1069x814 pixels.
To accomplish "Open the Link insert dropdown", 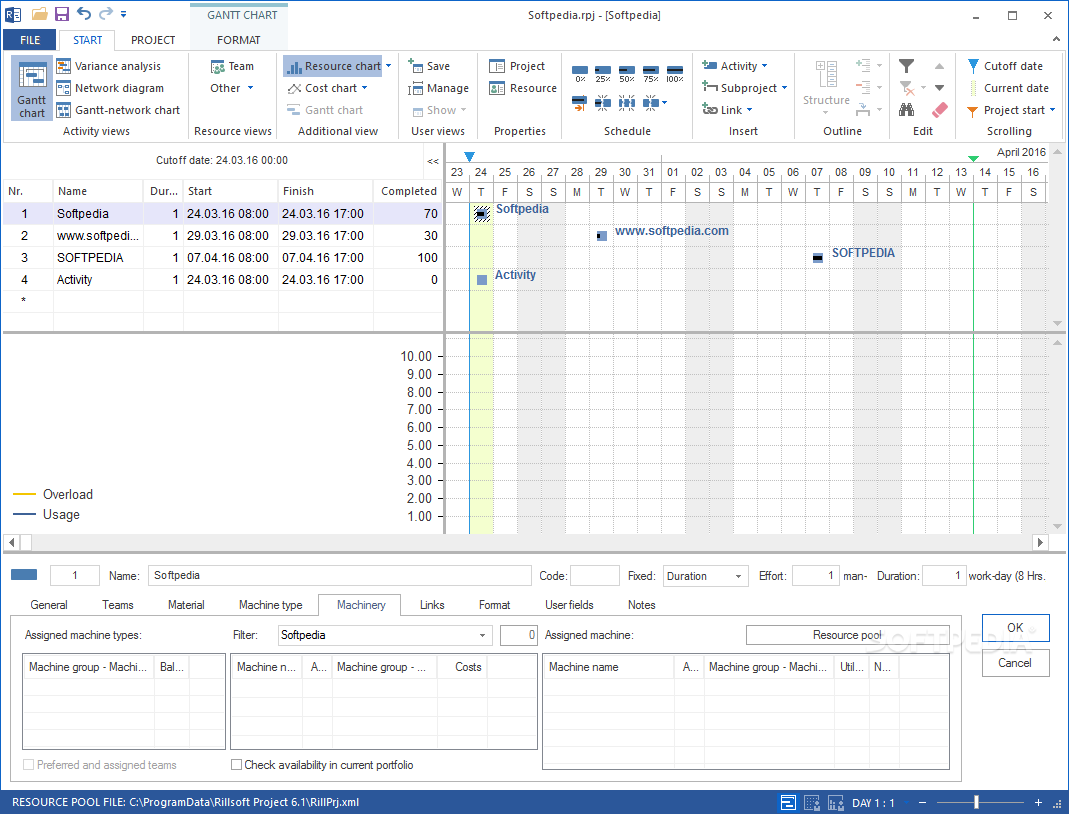I will [x=749, y=110].
